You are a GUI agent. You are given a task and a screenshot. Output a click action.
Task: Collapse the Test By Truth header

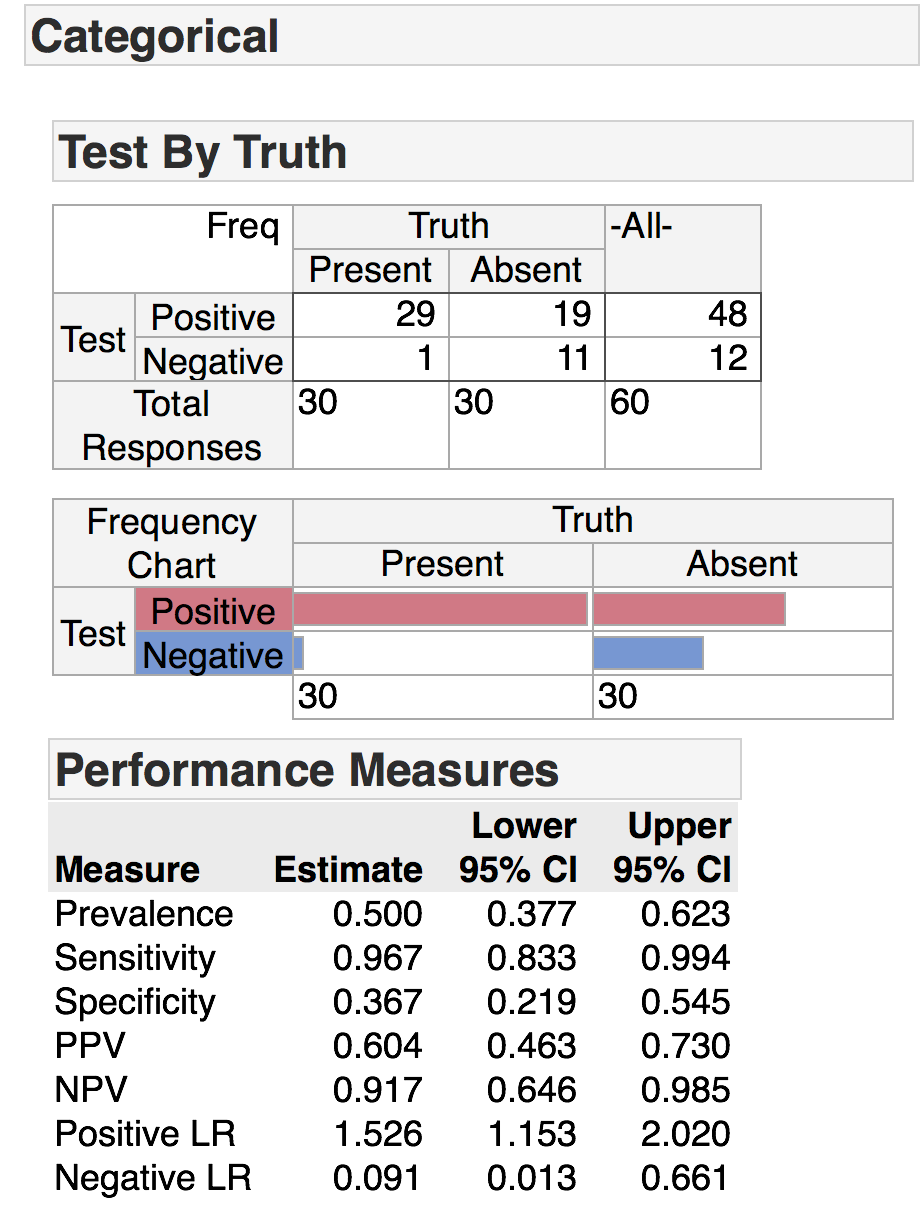(203, 152)
